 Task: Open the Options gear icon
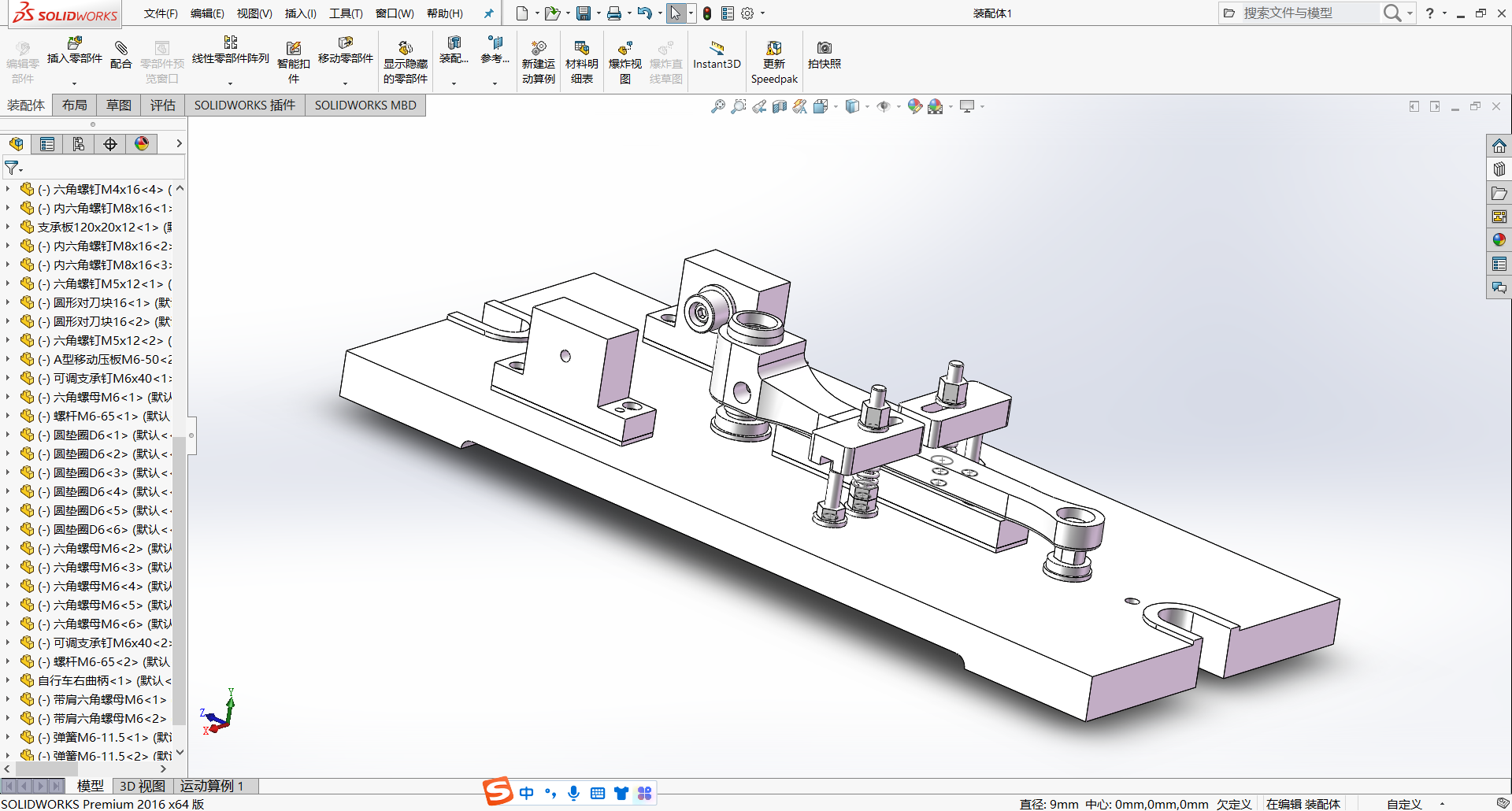pos(747,13)
